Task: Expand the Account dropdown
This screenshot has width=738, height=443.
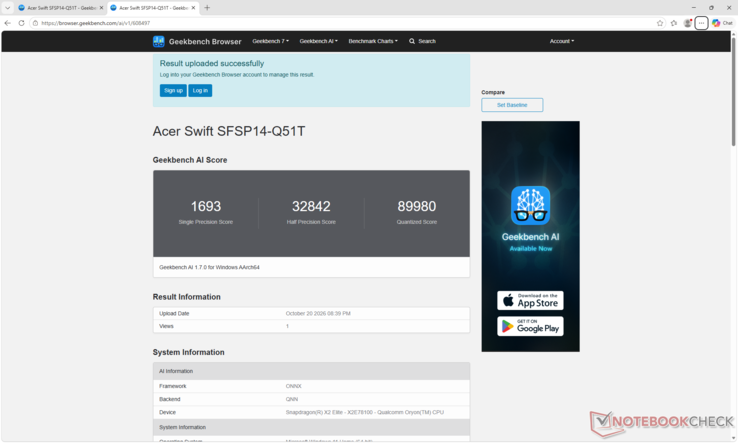Action: coord(562,41)
